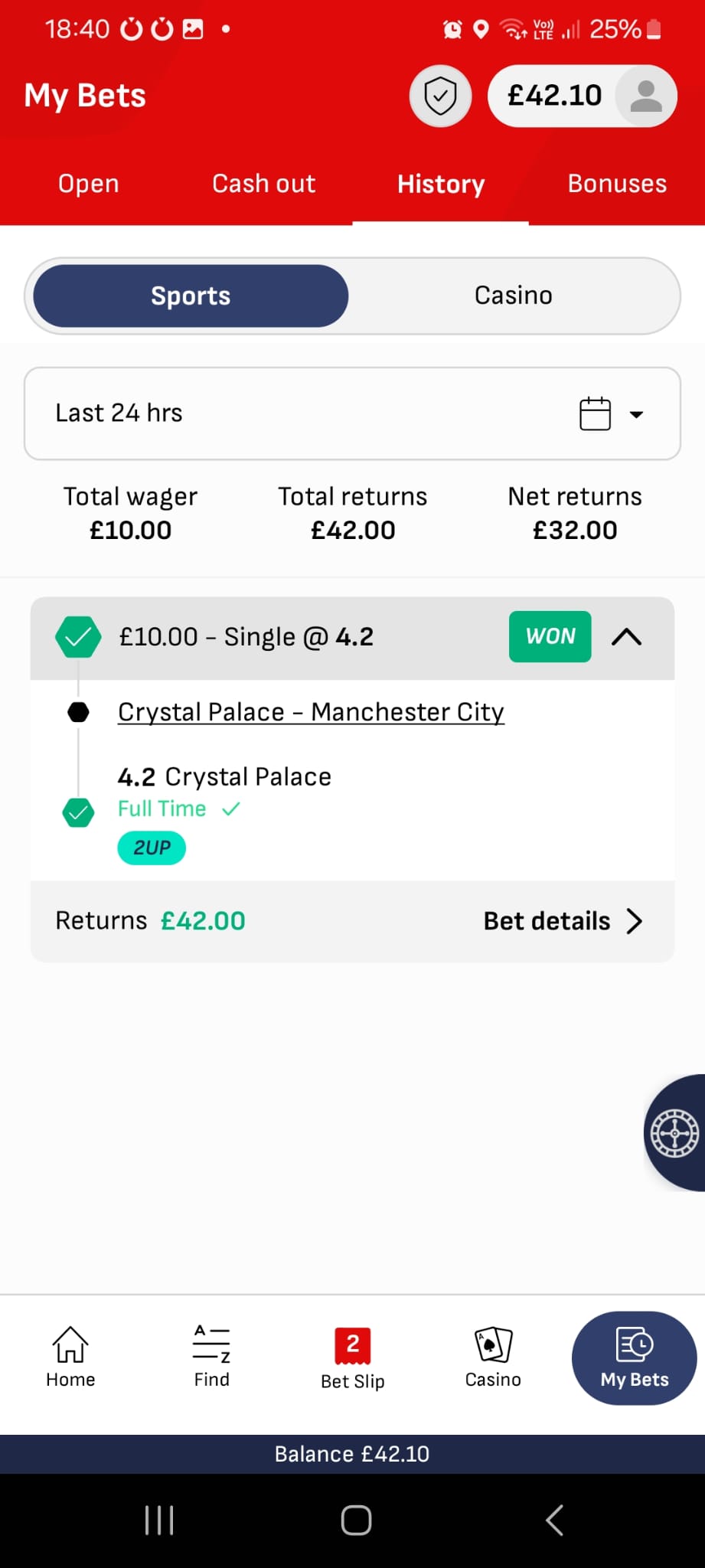Image resolution: width=705 pixels, height=1568 pixels.
Task: Collapse the £10.00 Single bet card
Action: (x=626, y=637)
